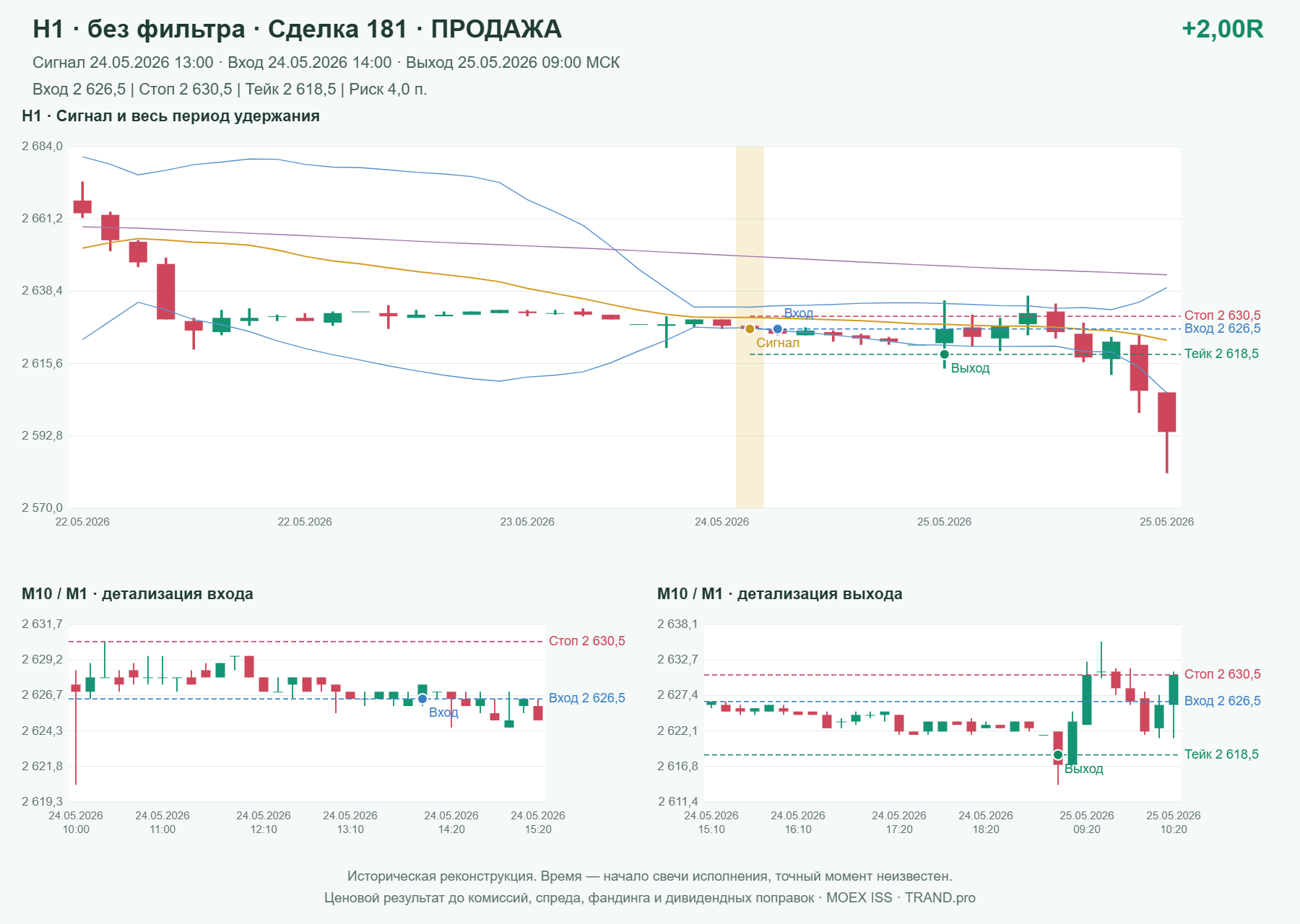Screen dimensions: 1300x924
Task: Click the 2 570,0 price axis label
Action: [42, 508]
